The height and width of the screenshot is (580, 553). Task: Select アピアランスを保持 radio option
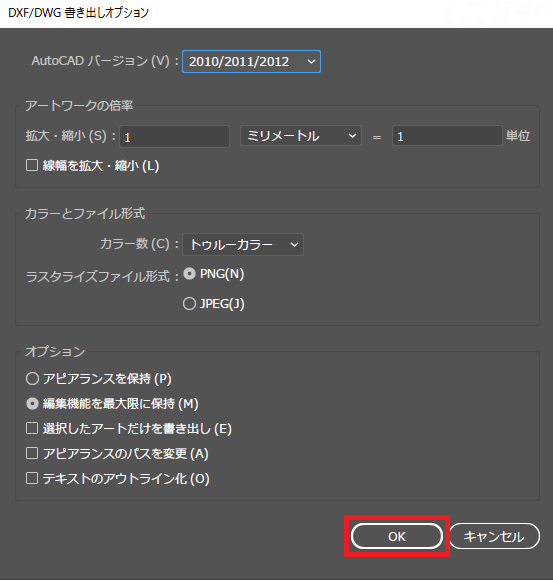coord(33,378)
